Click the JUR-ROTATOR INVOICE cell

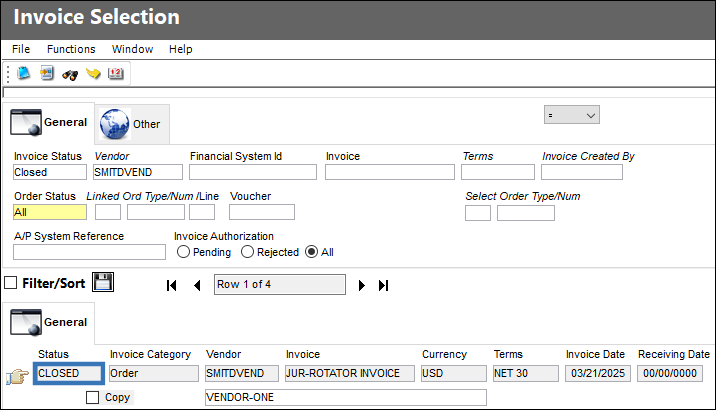coord(350,373)
